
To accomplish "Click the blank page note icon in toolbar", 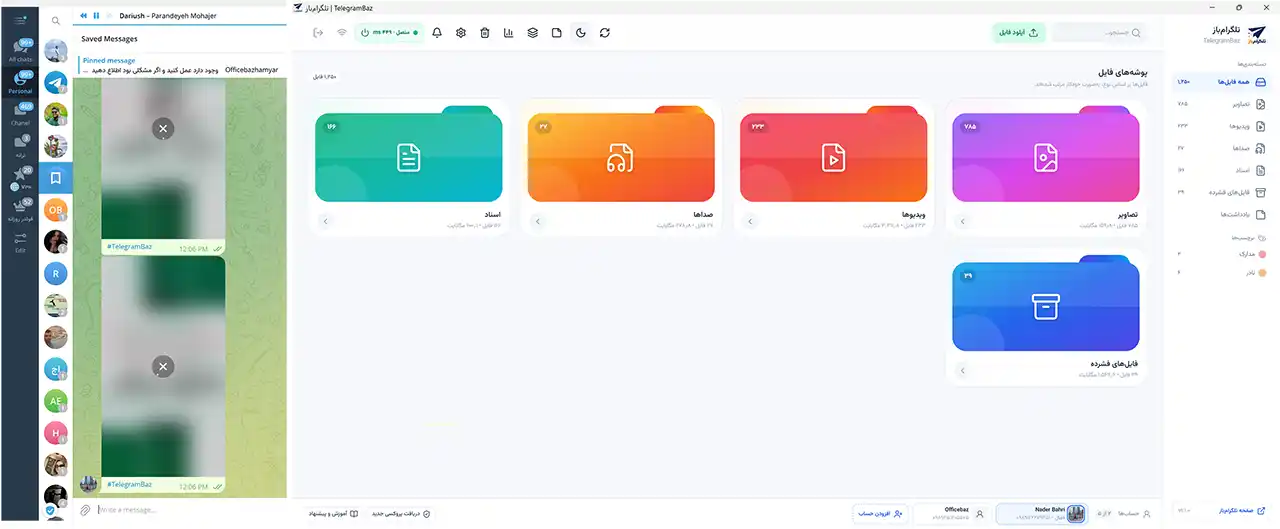I will point(557,33).
